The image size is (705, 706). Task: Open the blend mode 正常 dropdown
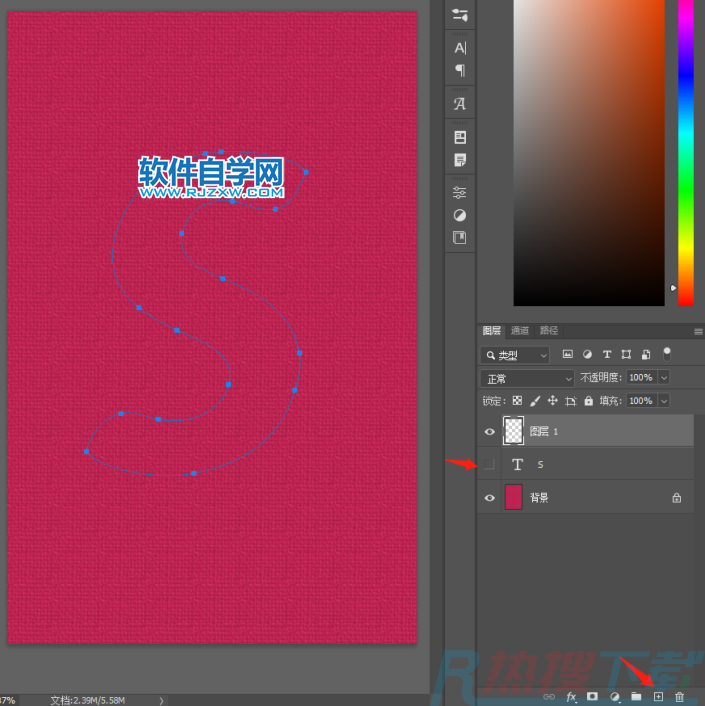(x=527, y=378)
